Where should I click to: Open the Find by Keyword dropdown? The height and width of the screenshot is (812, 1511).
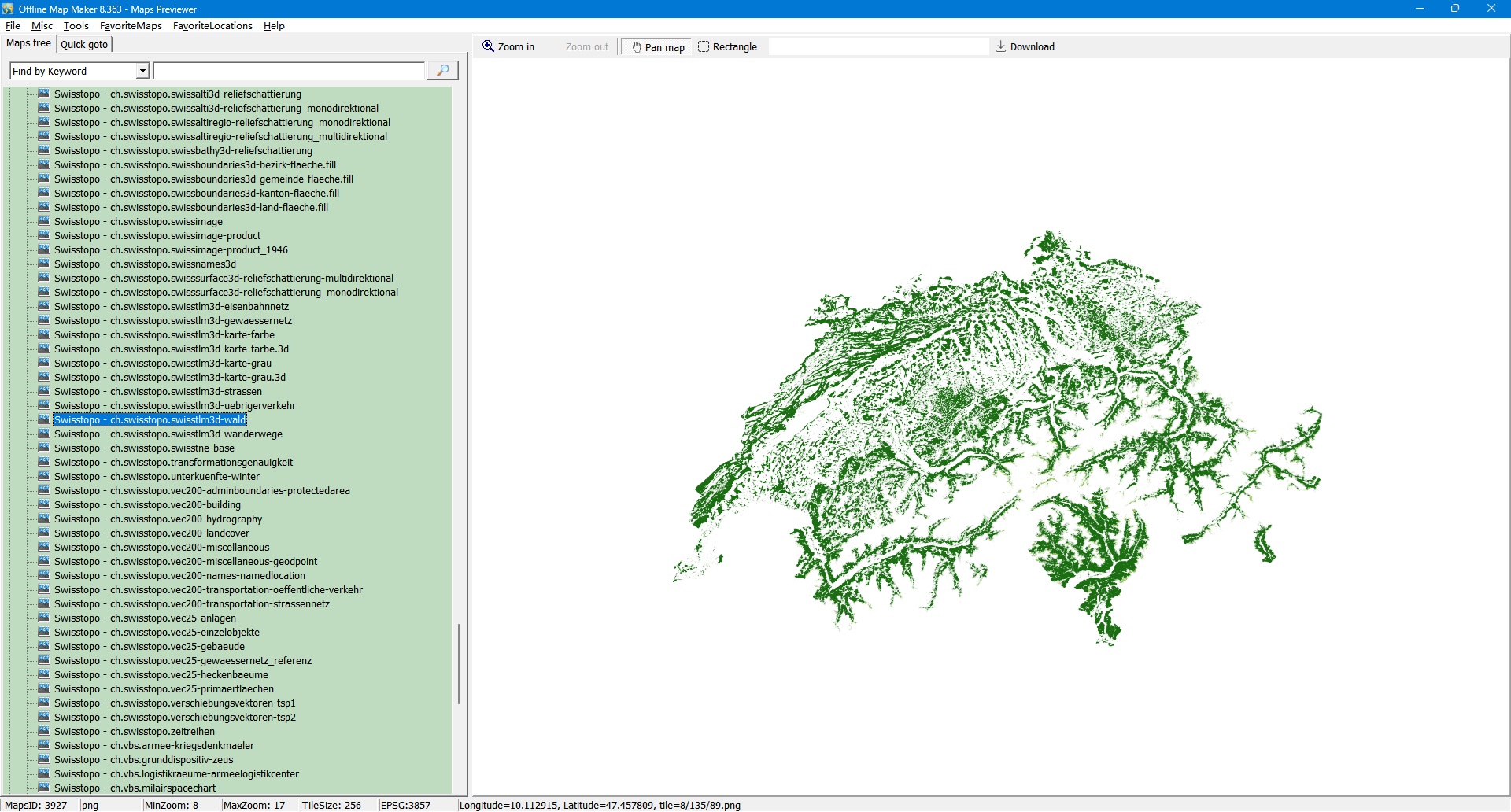[x=142, y=71]
